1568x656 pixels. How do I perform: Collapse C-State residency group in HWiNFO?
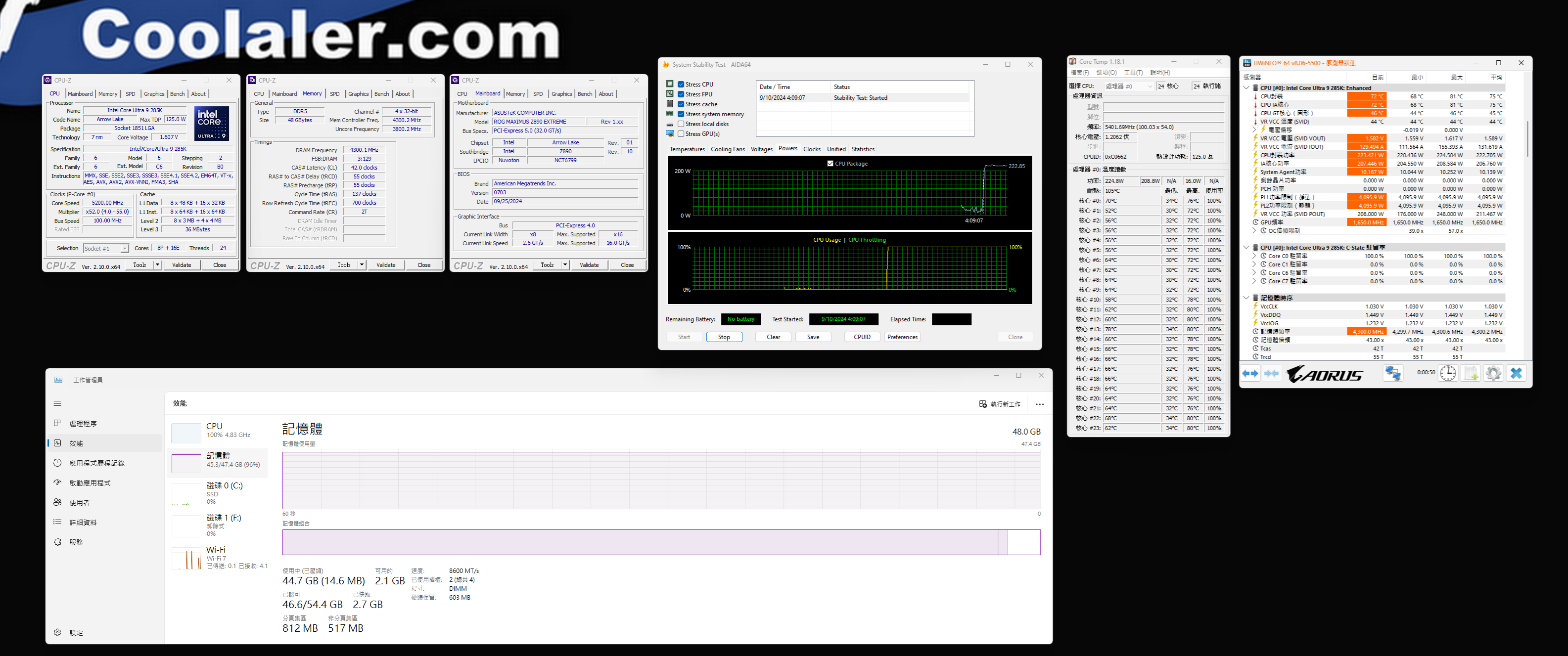1246,248
